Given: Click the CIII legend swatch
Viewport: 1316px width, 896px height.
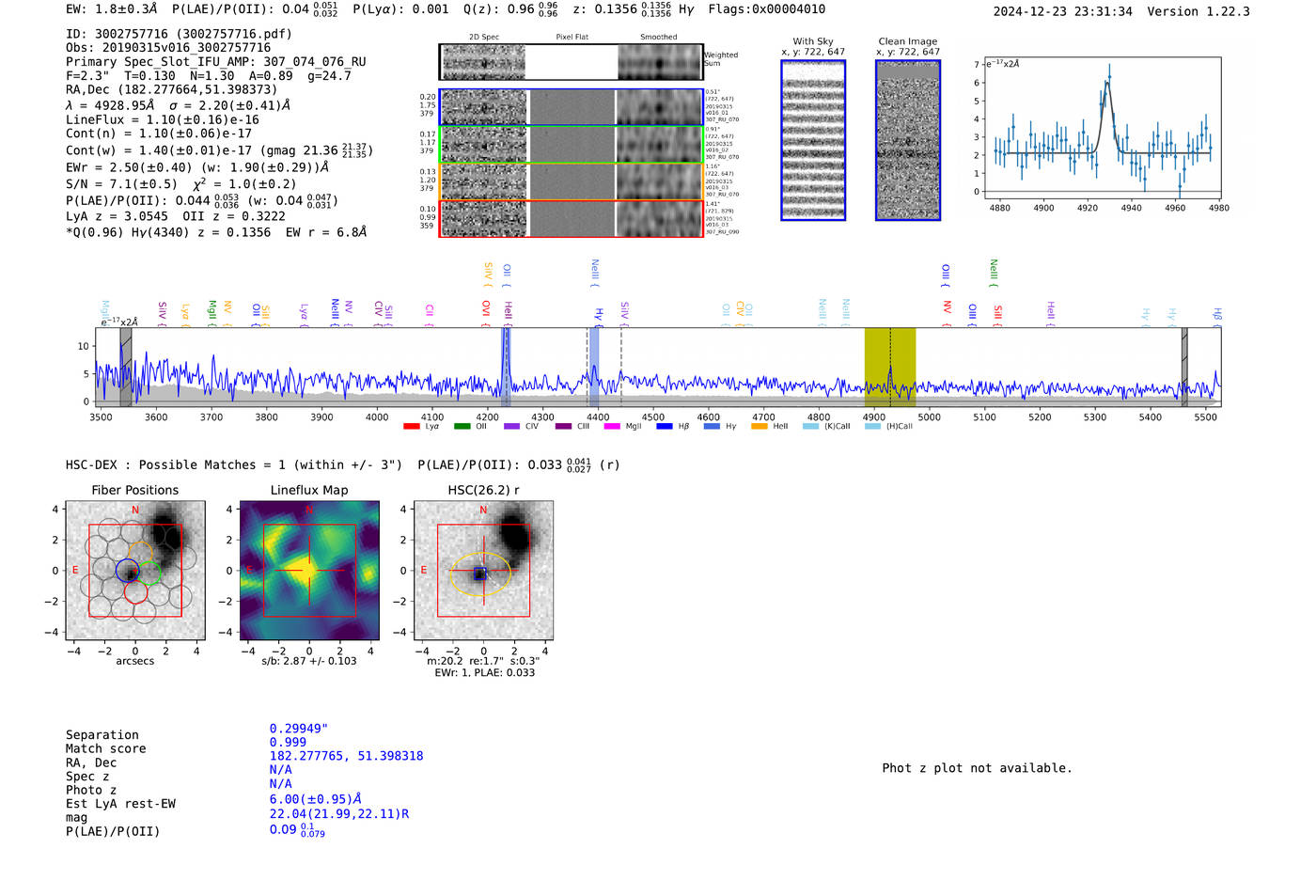Looking at the screenshot, I should tap(563, 427).
